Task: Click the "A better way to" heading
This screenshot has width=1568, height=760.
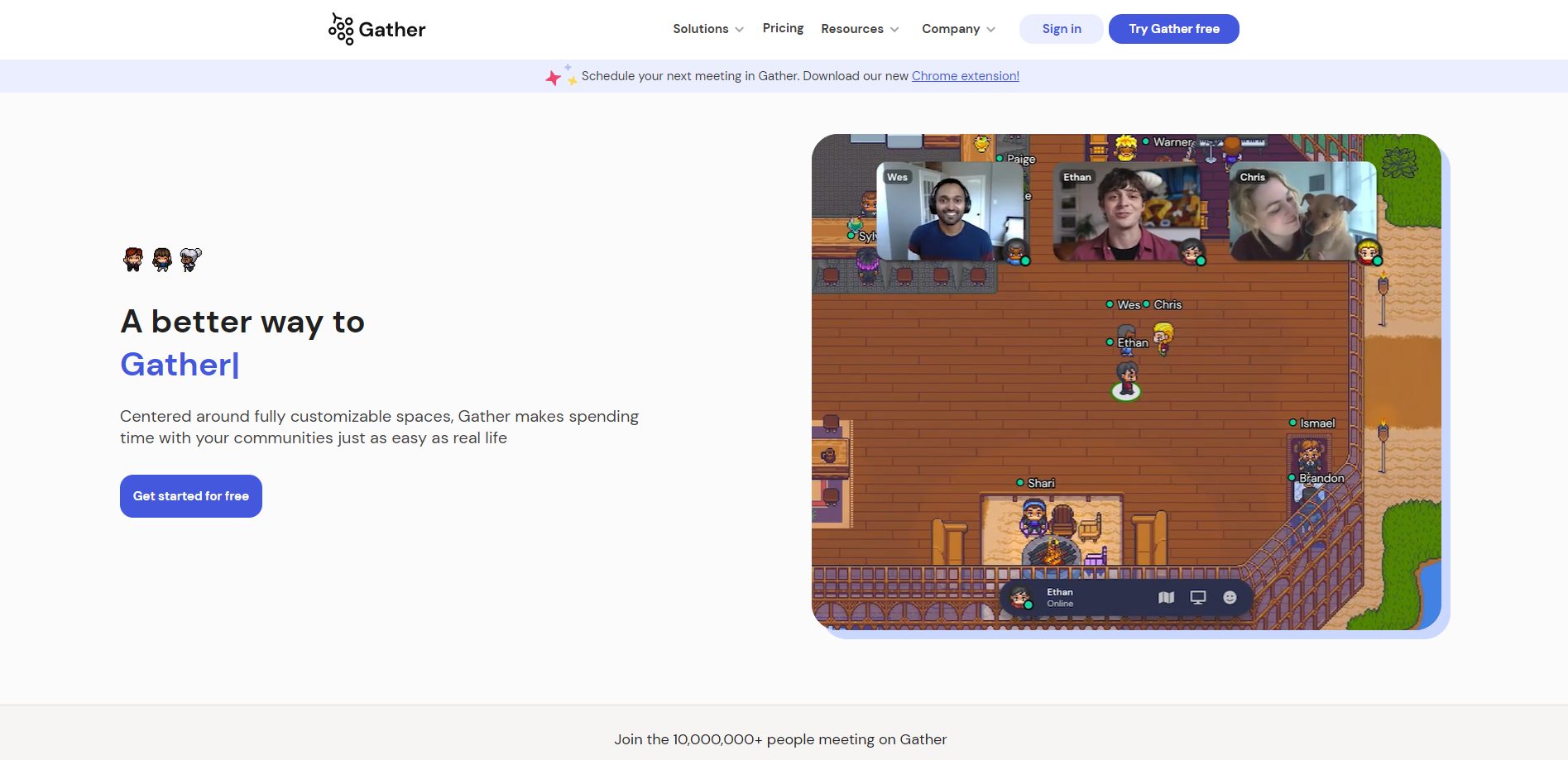Action: (x=242, y=322)
